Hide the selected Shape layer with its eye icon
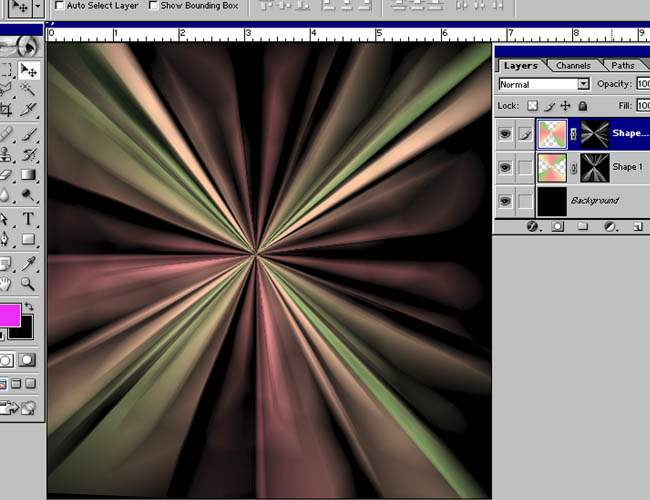Screen dimensions: 650x500 (x=505, y=134)
